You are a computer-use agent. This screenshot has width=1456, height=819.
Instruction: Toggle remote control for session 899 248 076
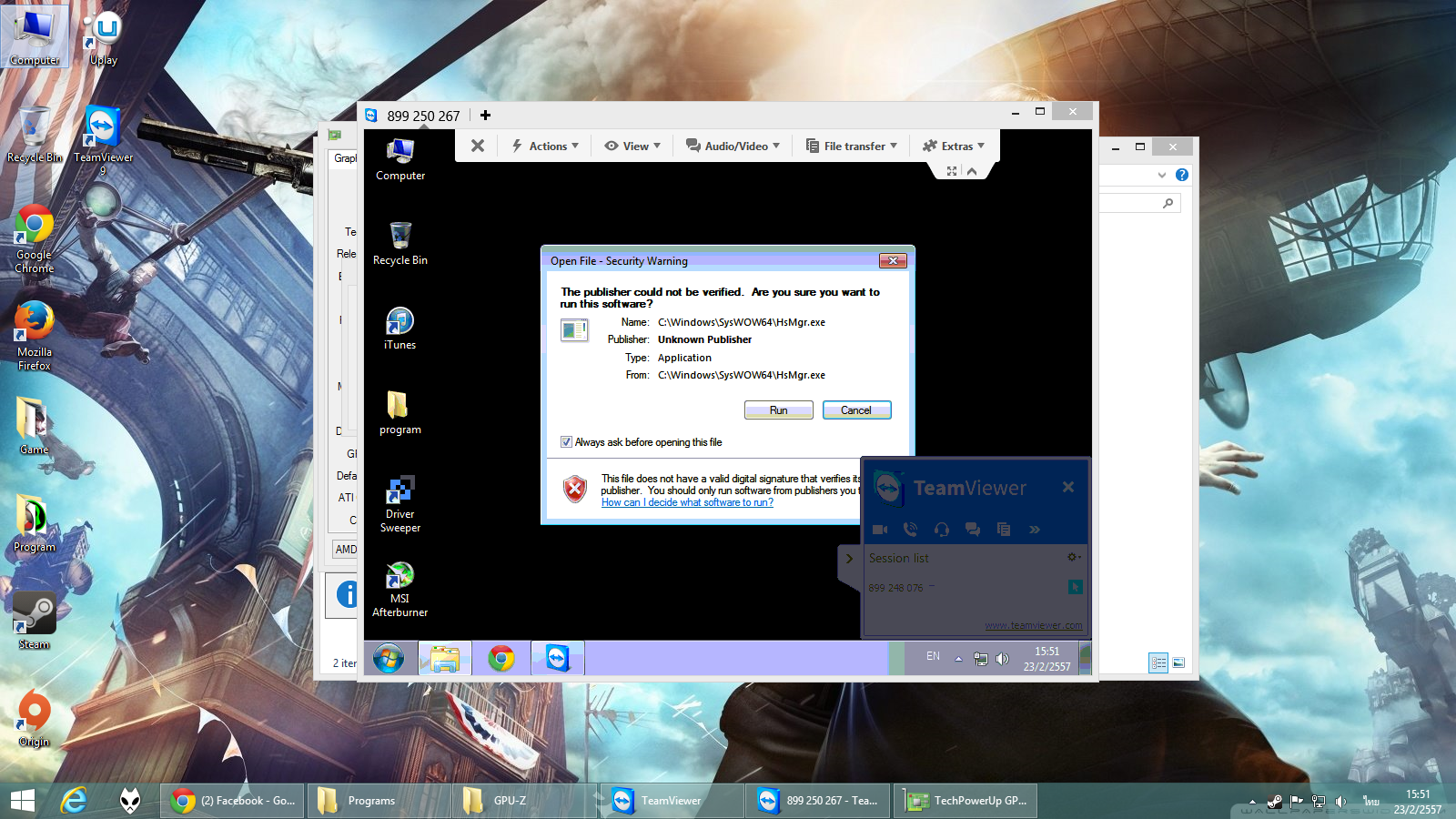click(x=1075, y=588)
